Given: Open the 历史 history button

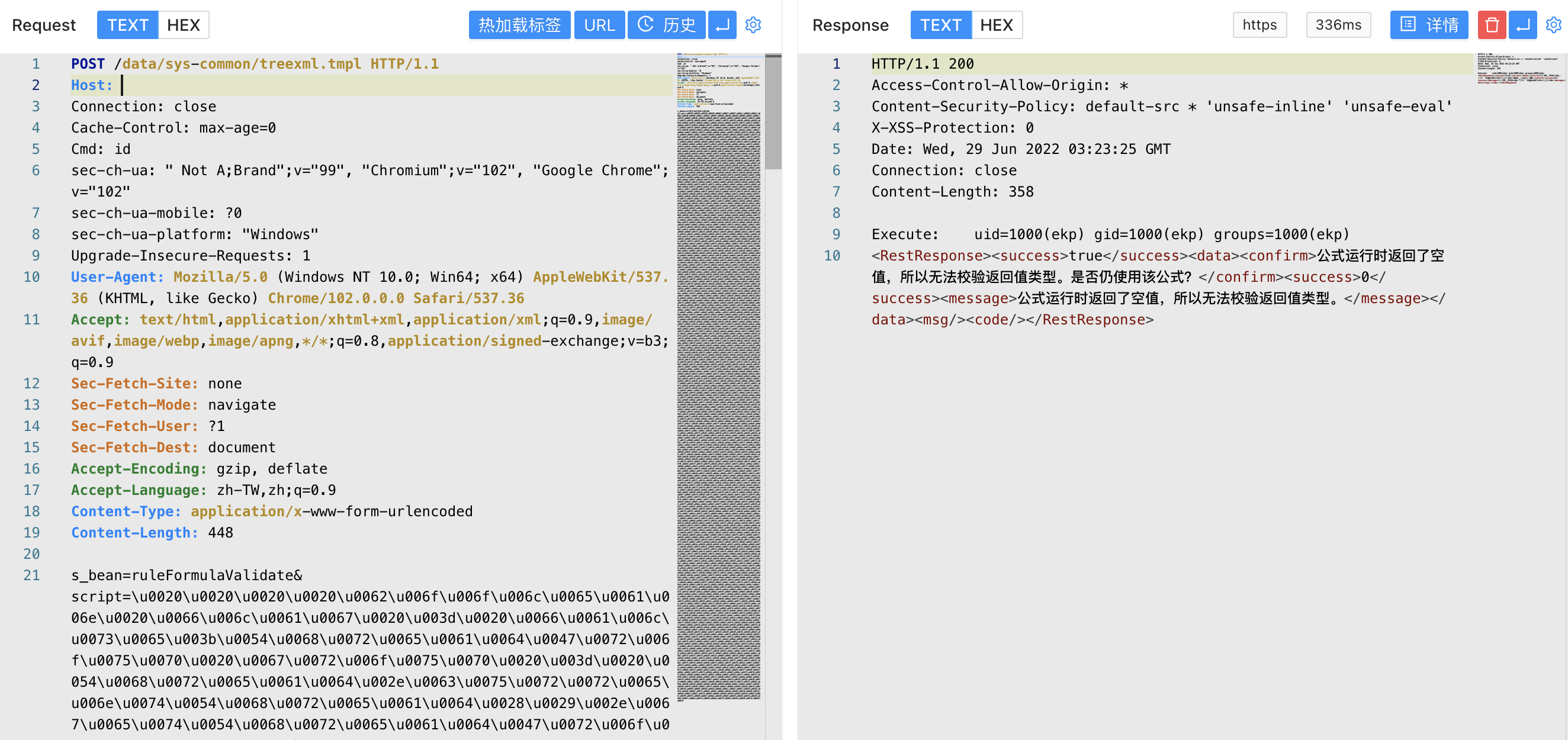Looking at the screenshot, I should pos(667,25).
